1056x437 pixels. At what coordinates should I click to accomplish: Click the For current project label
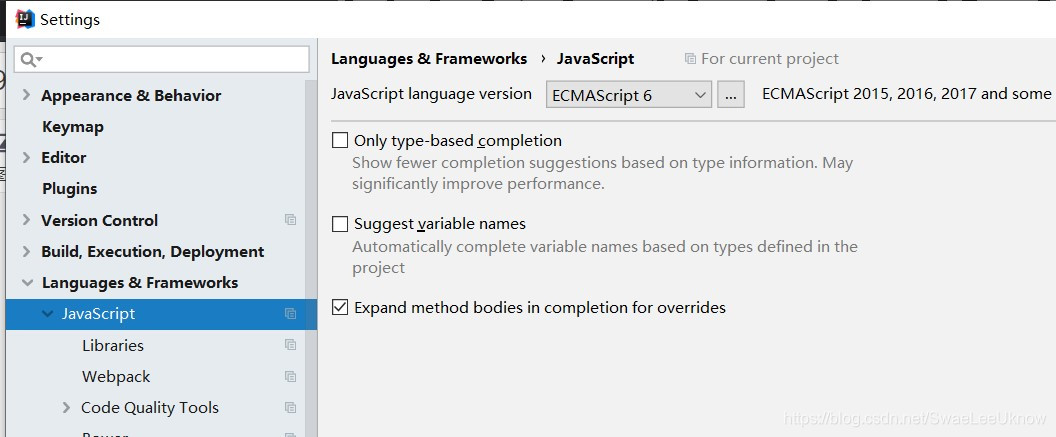click(x=770, y=59)
